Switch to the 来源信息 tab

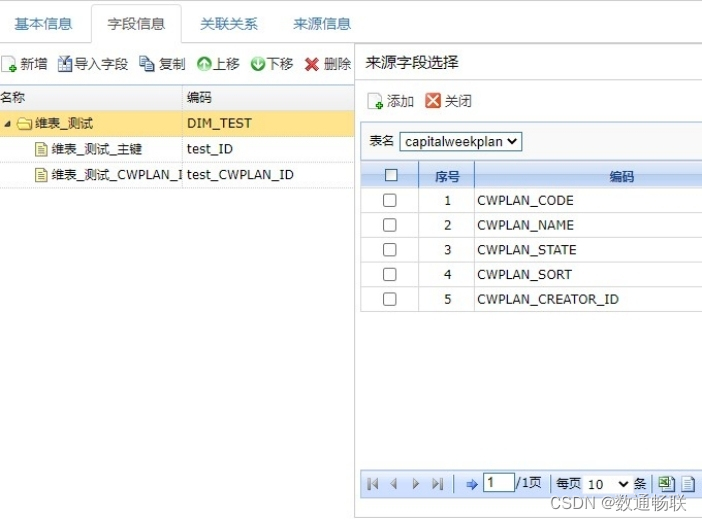tap(322, 24)
